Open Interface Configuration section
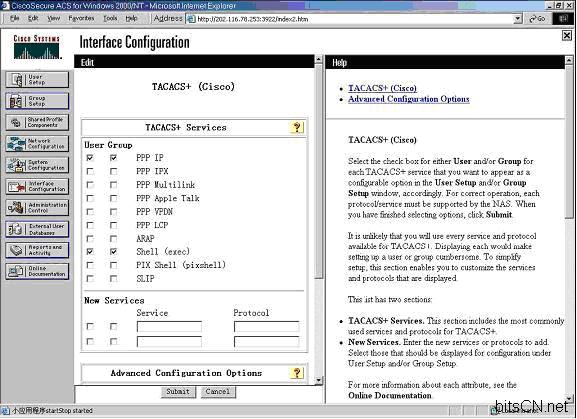 [x=37, y=187]
